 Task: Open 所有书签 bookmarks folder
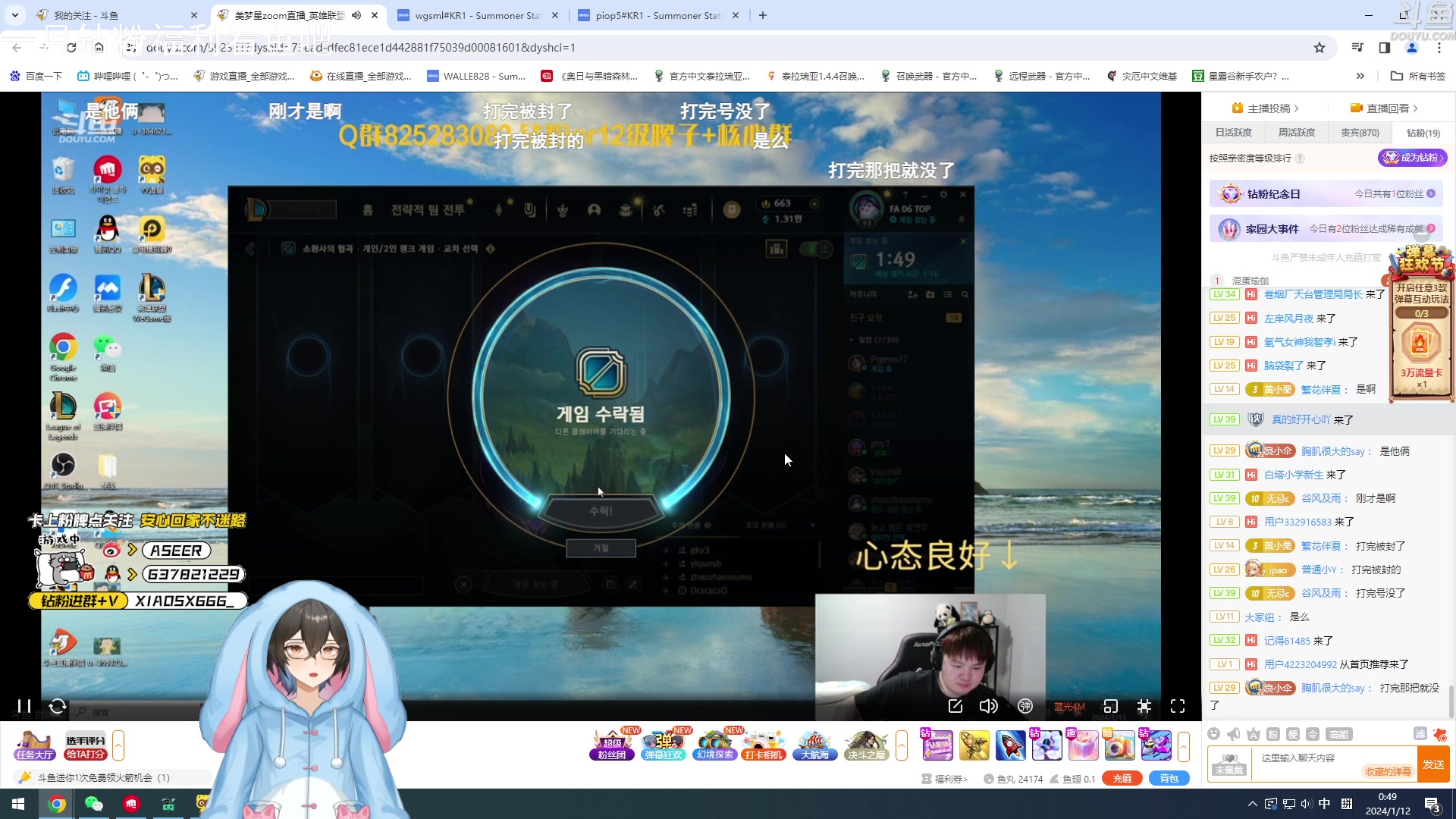click(1418, 76)
